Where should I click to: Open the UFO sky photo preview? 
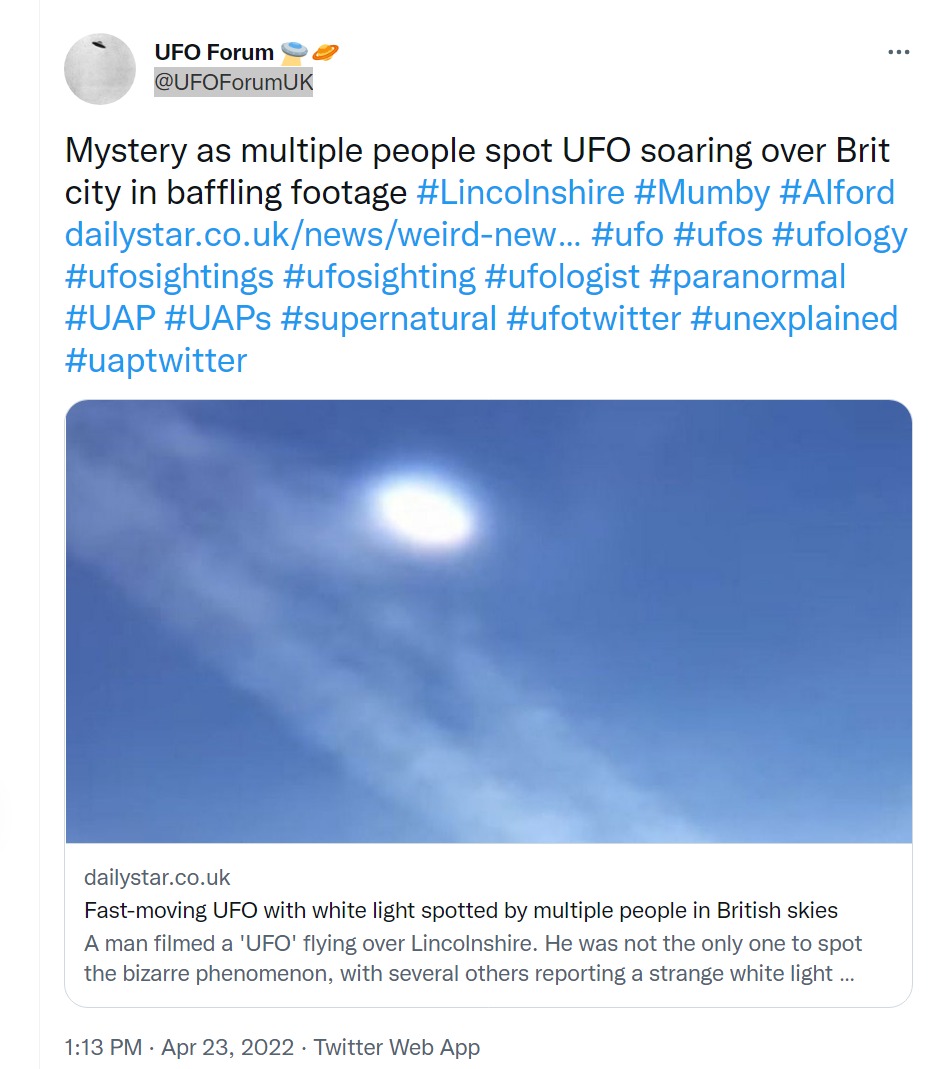click(488, 621)
